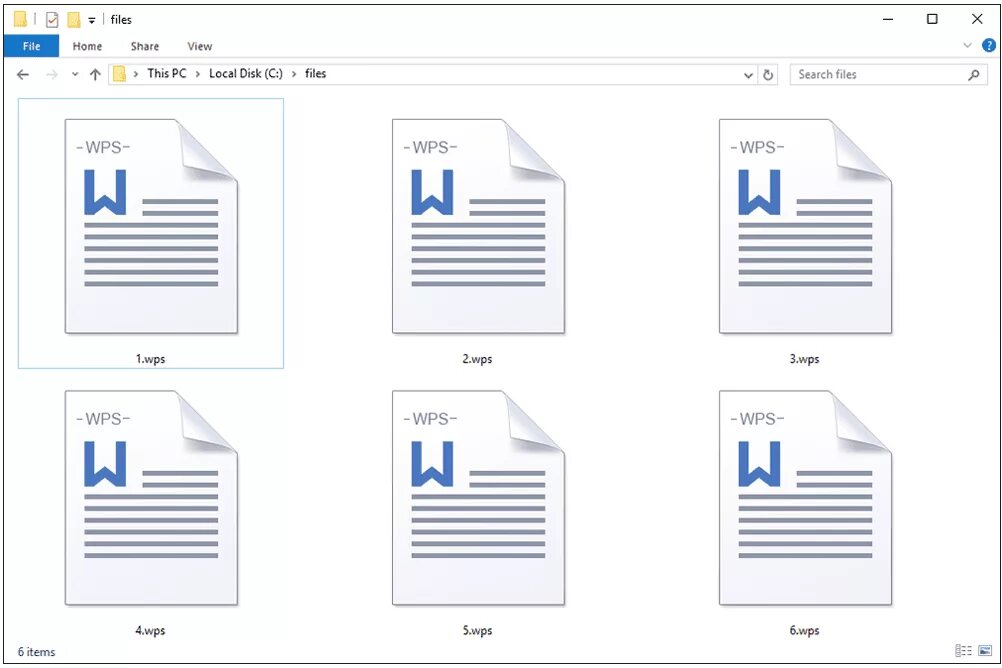Select the 1.wps filename label

151,359
